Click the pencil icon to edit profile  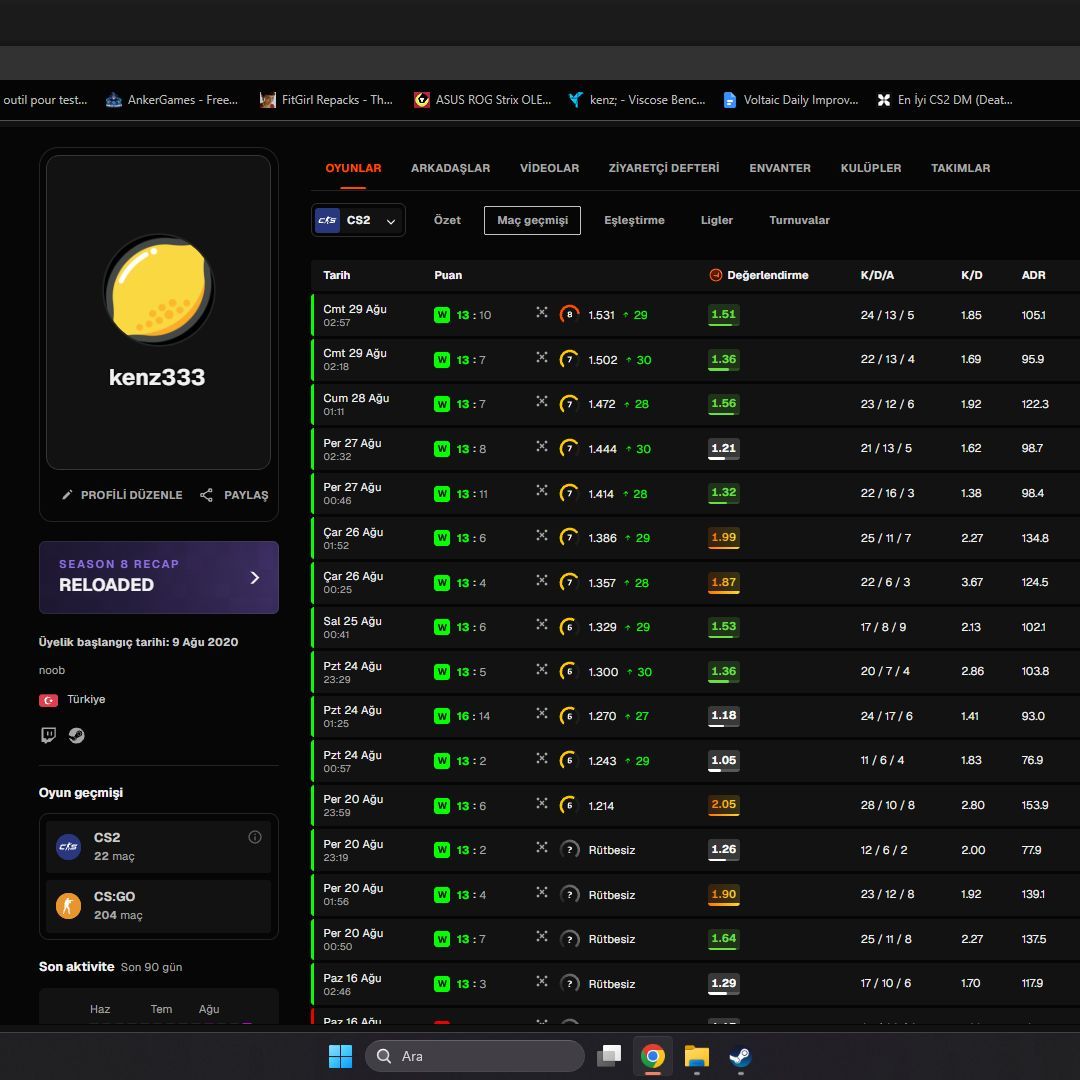tap(67, 495)
